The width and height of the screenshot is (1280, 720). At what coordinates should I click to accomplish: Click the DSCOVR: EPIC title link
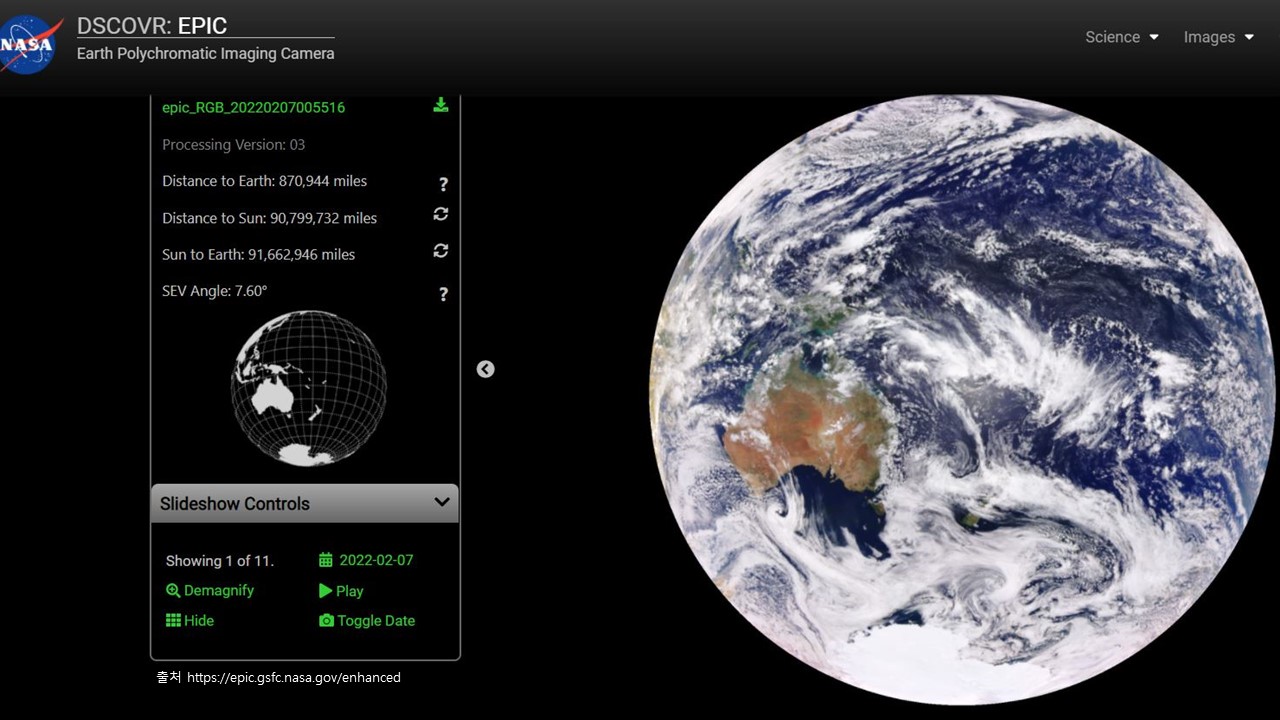tap(152, 26)
